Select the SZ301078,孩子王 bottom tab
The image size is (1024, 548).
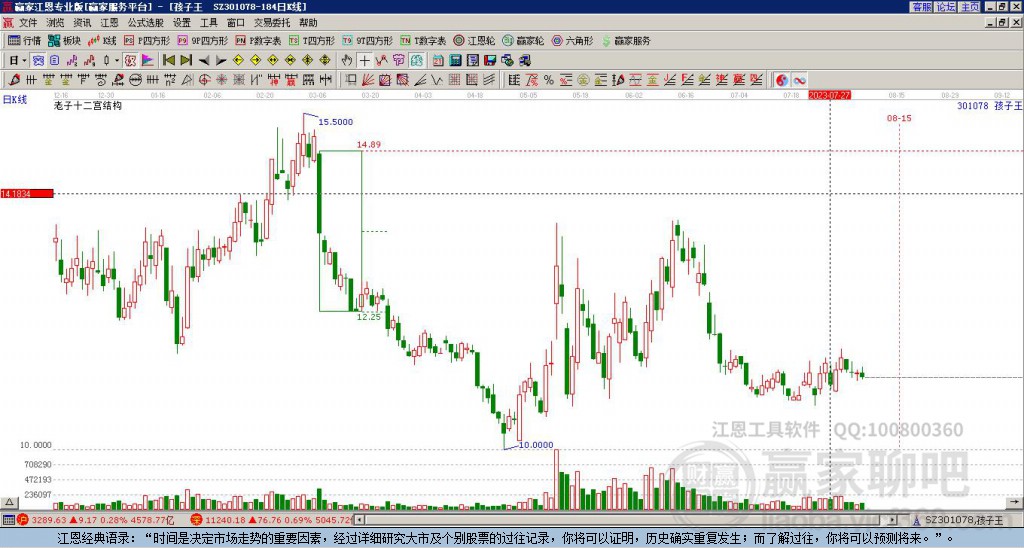click(958, 520)
